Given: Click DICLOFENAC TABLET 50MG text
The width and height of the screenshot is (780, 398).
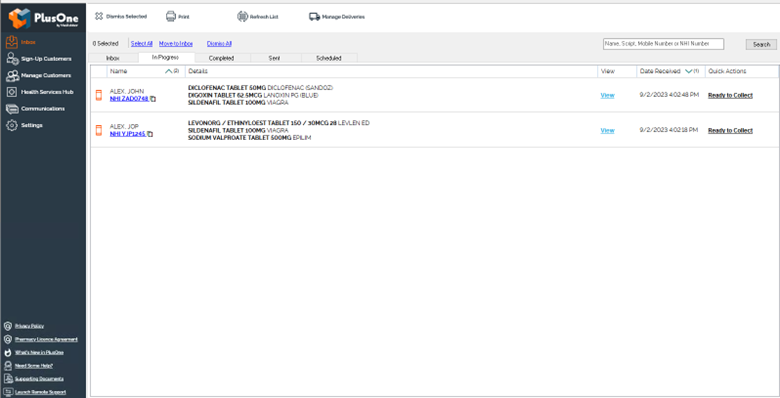Looking at the screenshot, I should pos(227,88).
